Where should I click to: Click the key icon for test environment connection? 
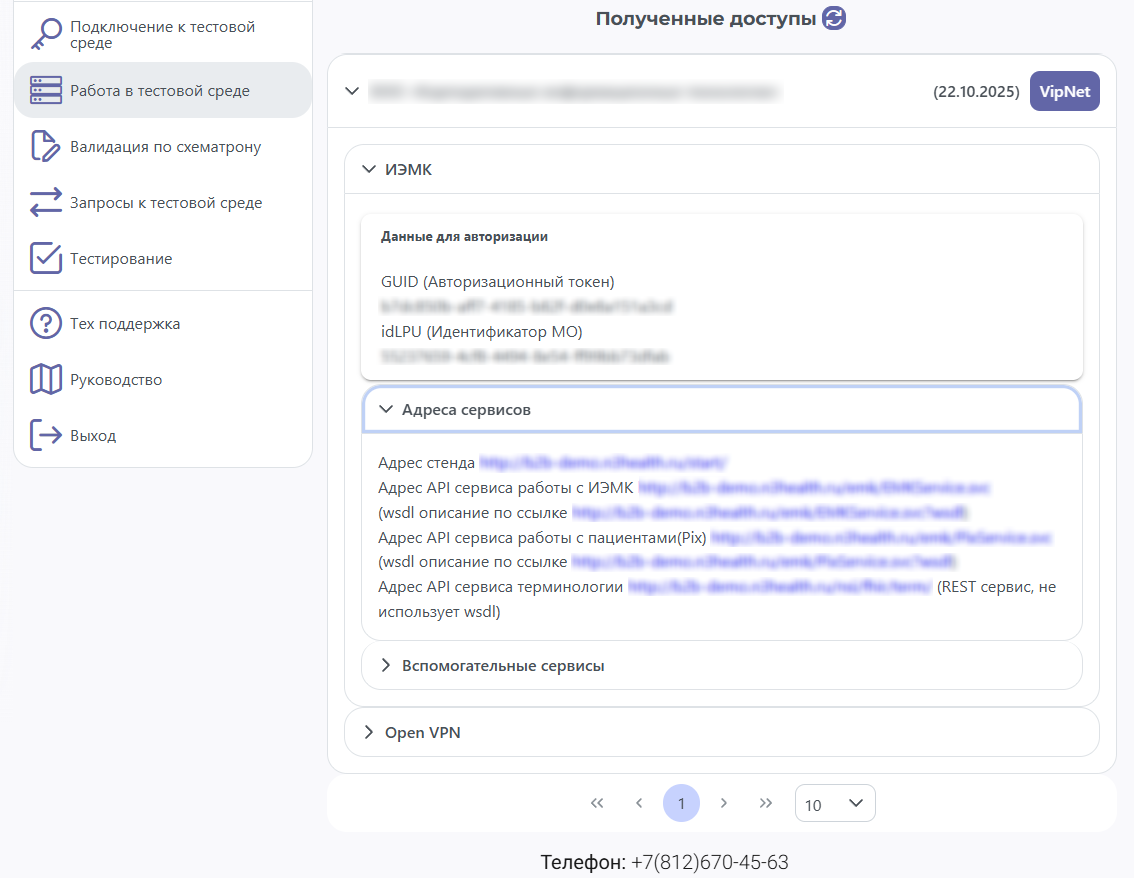46,34
